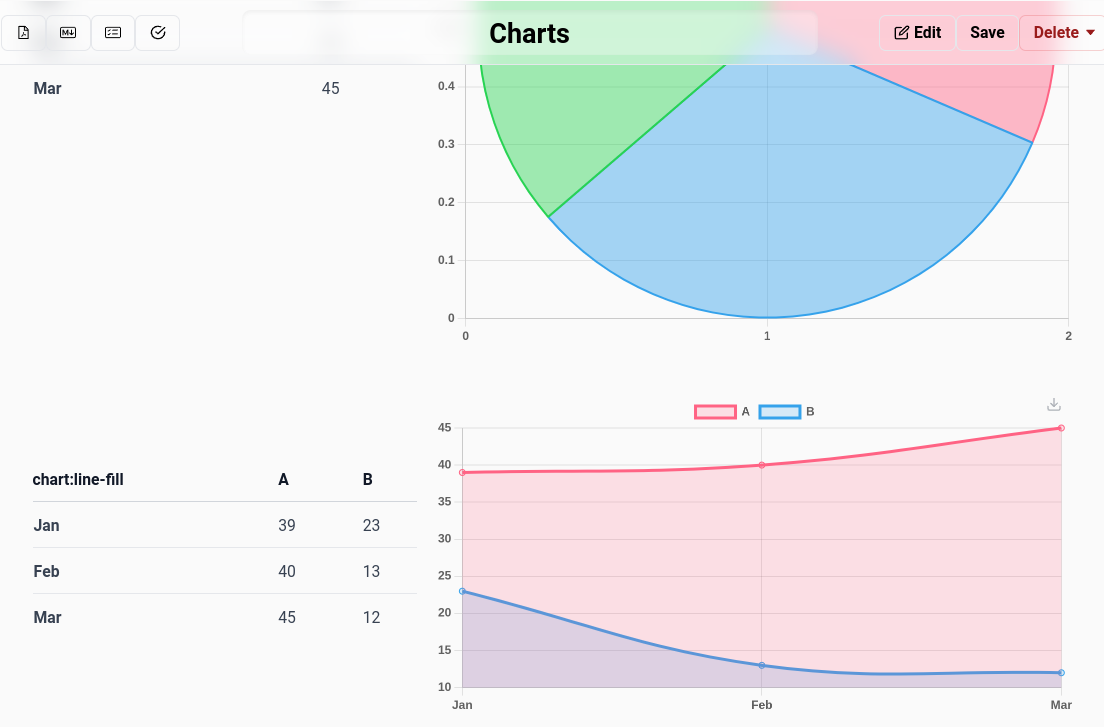Viewport: 1104px width, 727px height.
Task: Click the pink swatch next to legend A
Action: click(714, 411)
